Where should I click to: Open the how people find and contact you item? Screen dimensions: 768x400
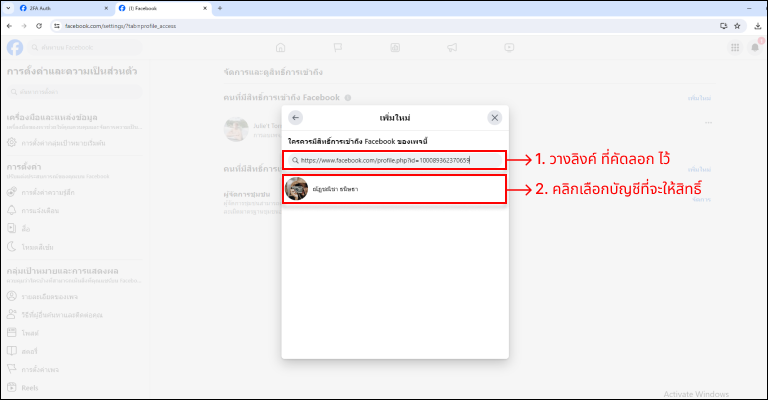[75, 315]
